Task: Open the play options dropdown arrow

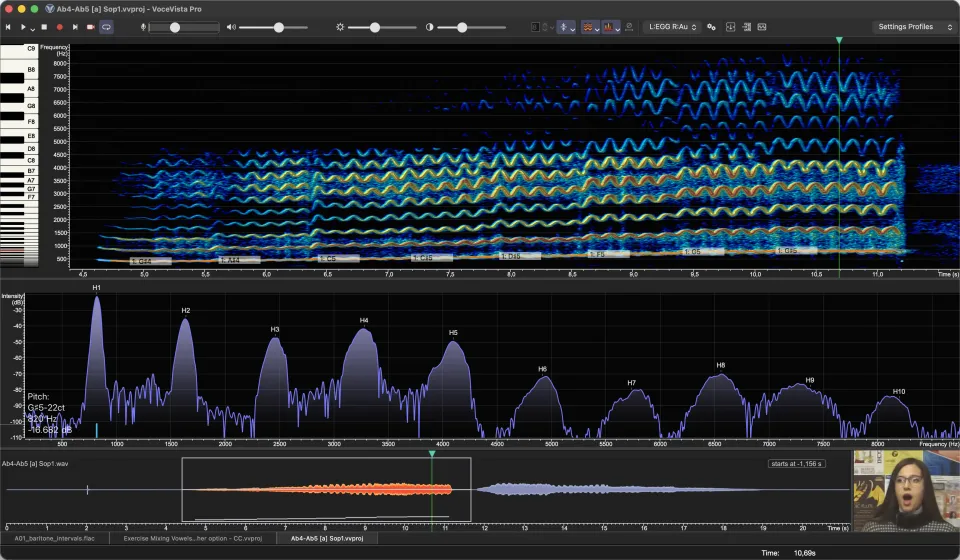Action: coord(32,29)
